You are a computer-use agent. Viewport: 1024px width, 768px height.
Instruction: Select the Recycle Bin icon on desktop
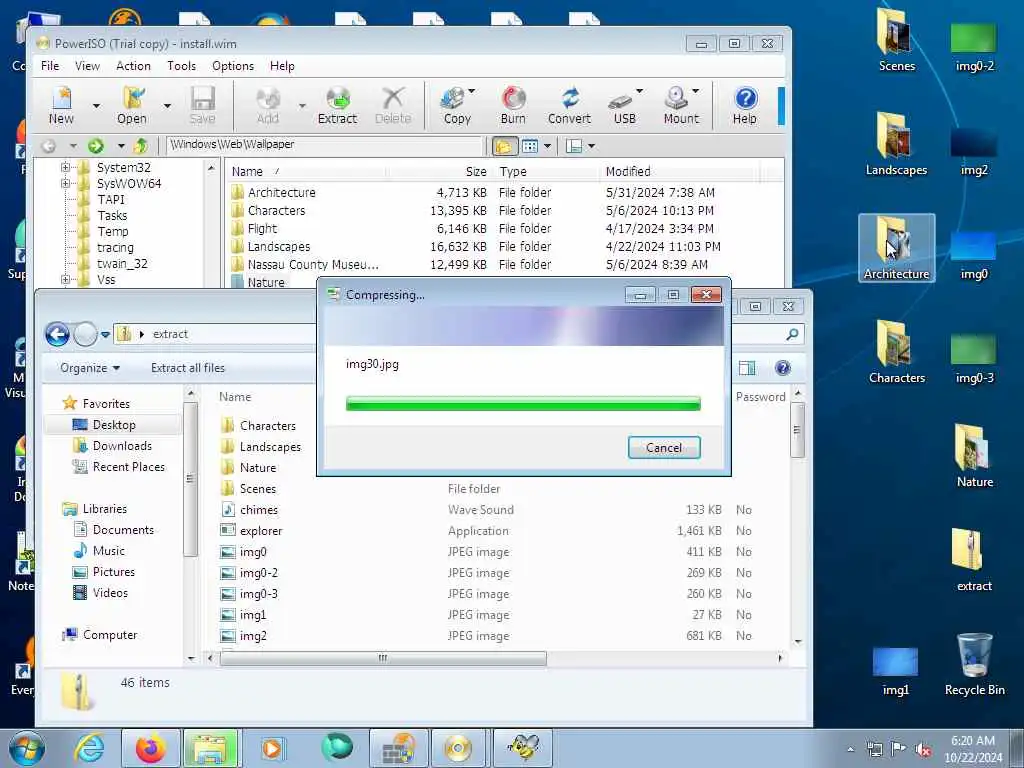click(974, 664)
